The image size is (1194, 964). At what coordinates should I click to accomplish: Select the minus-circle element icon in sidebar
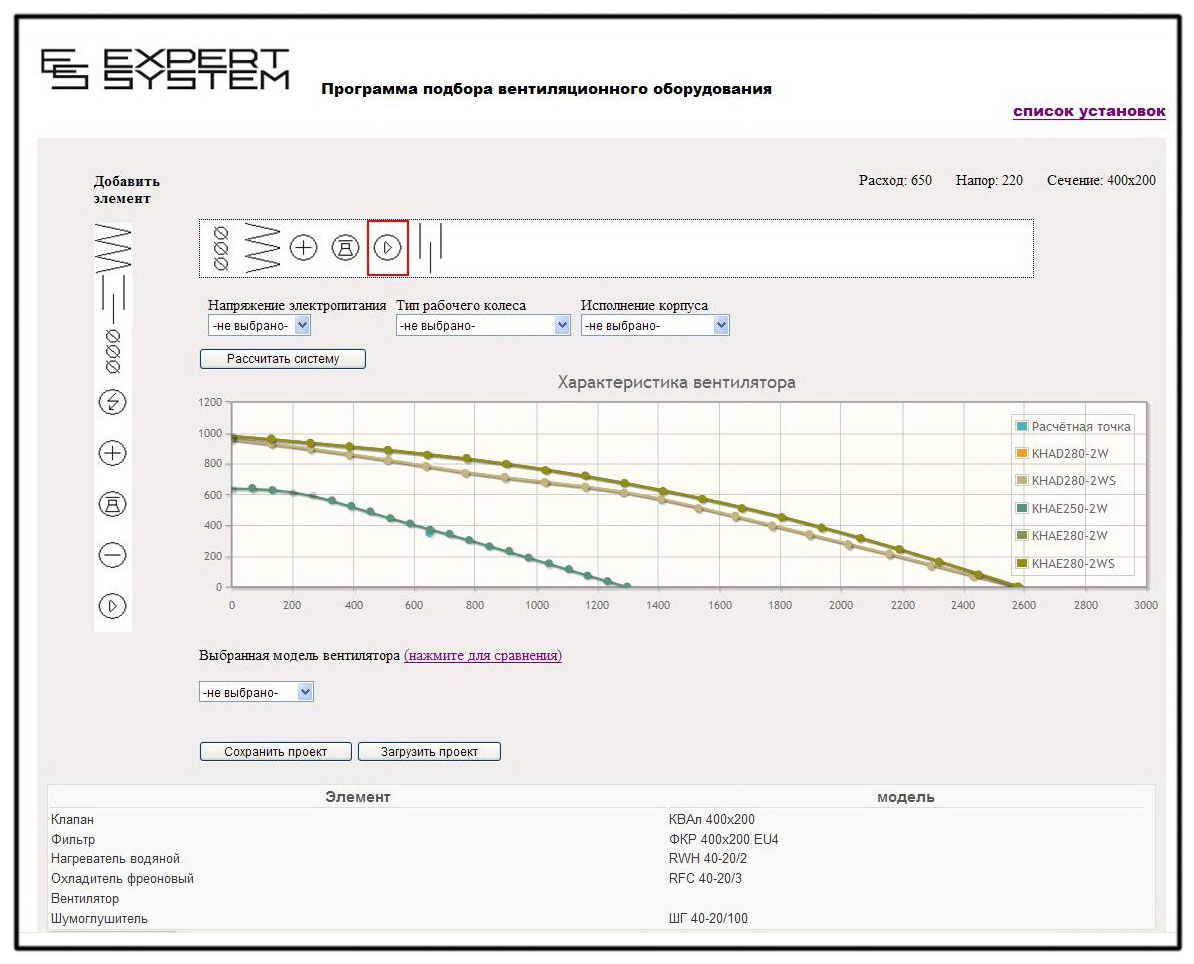[112, 555]
